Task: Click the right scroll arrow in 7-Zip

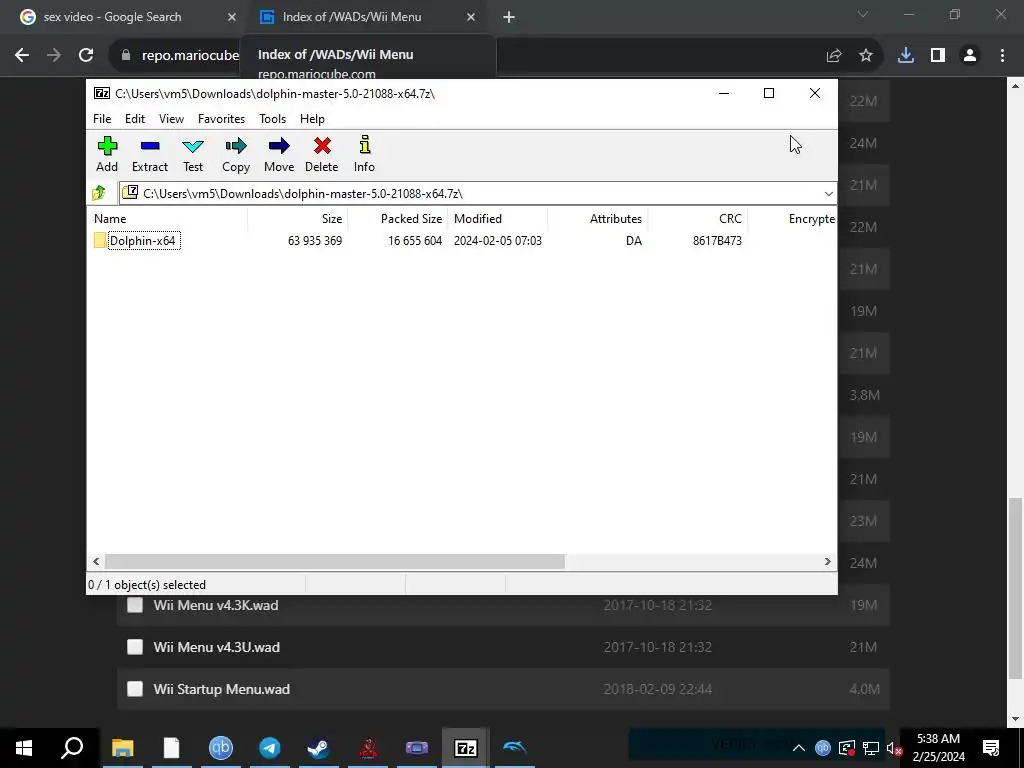Action: tap(827, 562)
